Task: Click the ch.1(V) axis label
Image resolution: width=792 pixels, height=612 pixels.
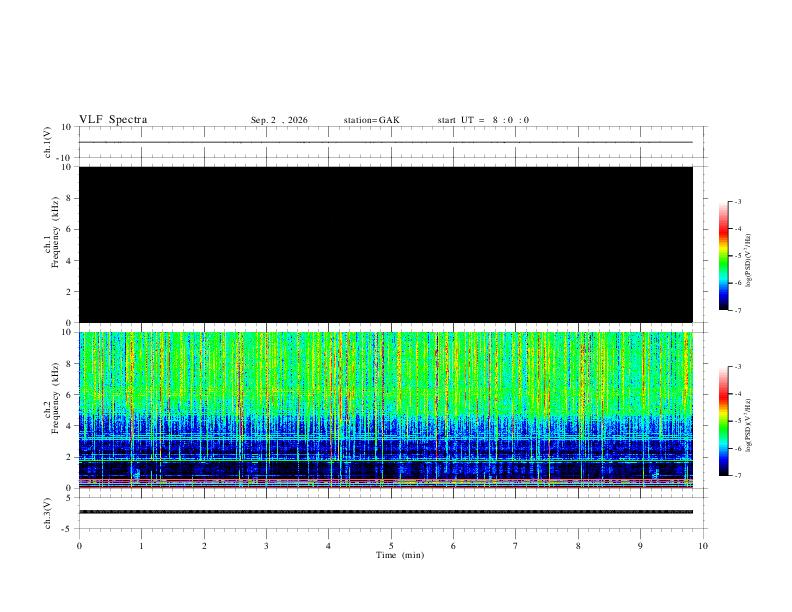Action: [x=48, y=142]
